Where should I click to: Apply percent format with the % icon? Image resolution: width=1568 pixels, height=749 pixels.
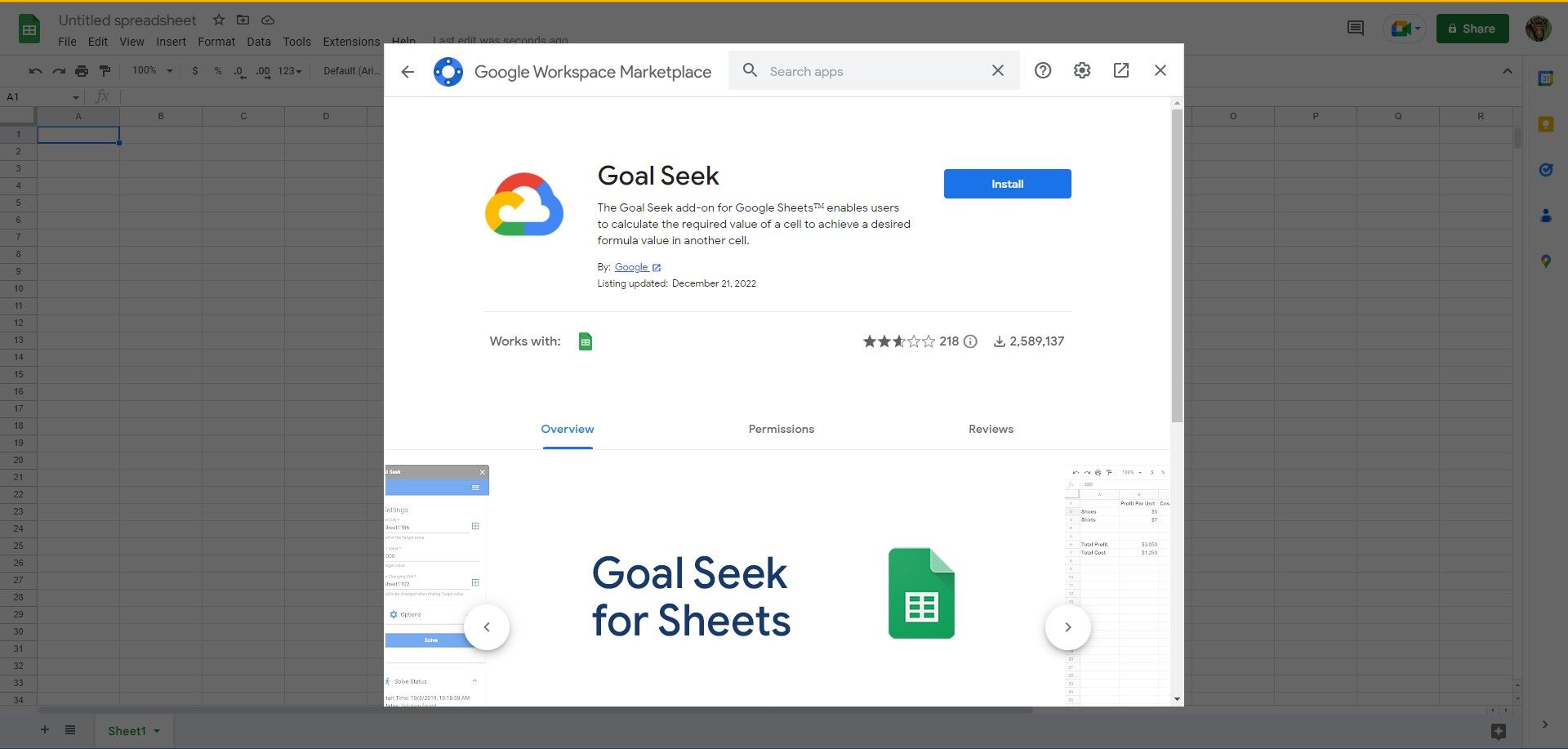pyautogui.click(x=217, y=71)
